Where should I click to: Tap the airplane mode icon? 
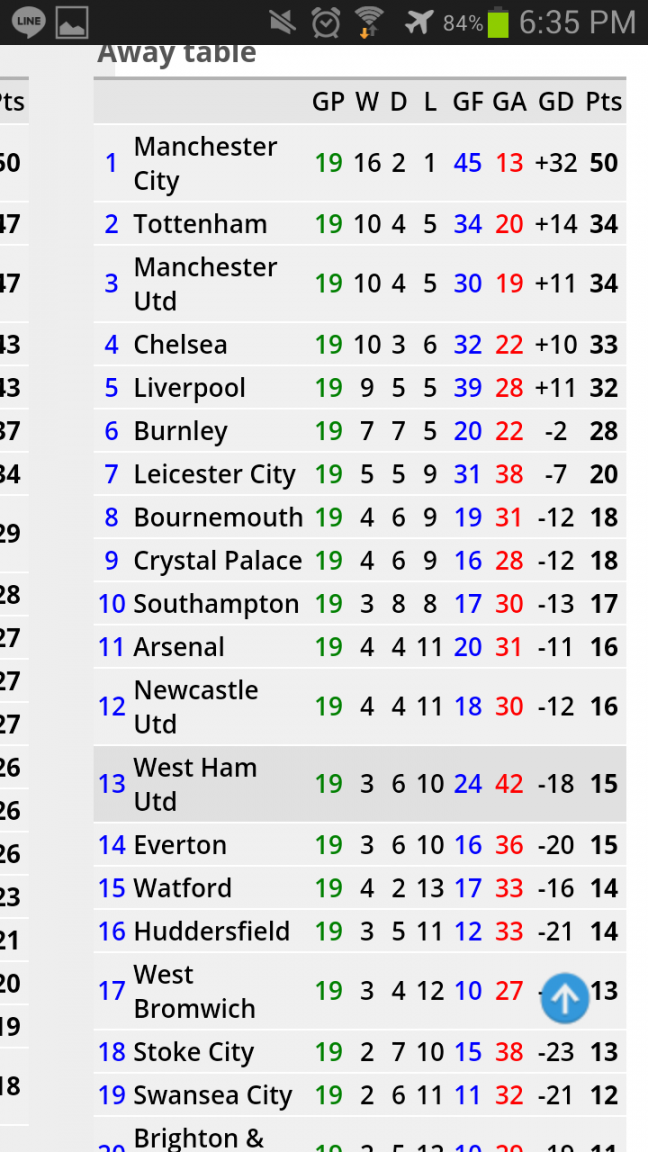[419, 22]
